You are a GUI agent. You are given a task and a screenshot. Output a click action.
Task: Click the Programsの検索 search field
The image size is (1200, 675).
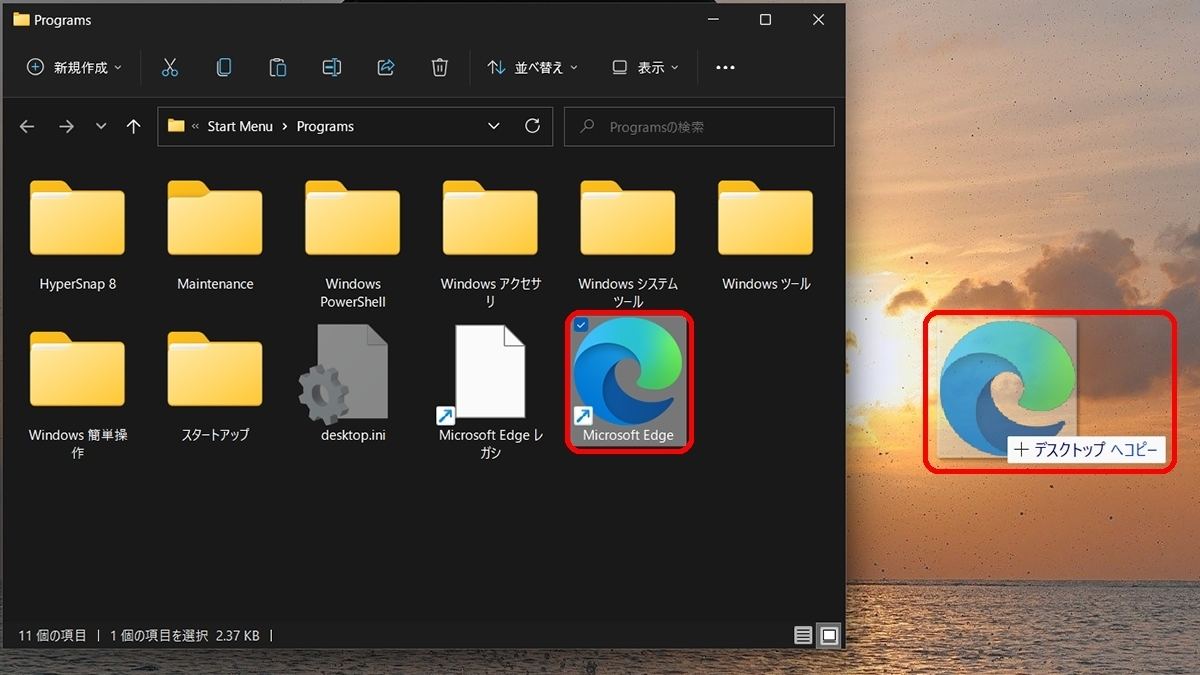pos(699,127)
